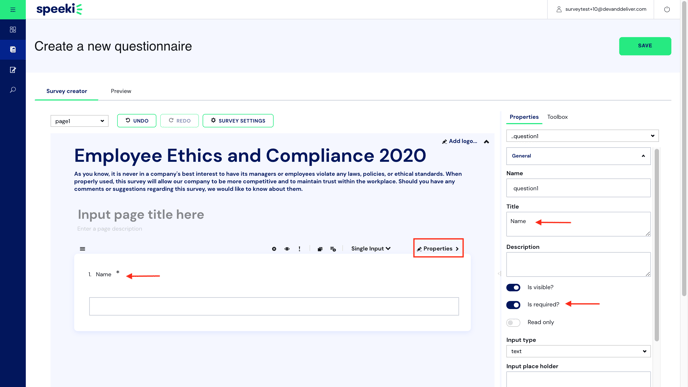Click the Description property text area
The image size is (688, 387).
(578, 264)
